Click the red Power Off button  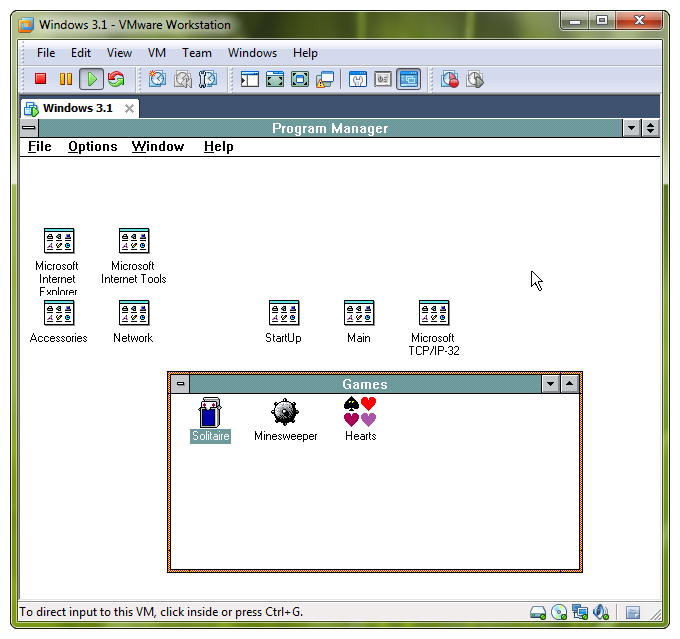click(41, 79)
